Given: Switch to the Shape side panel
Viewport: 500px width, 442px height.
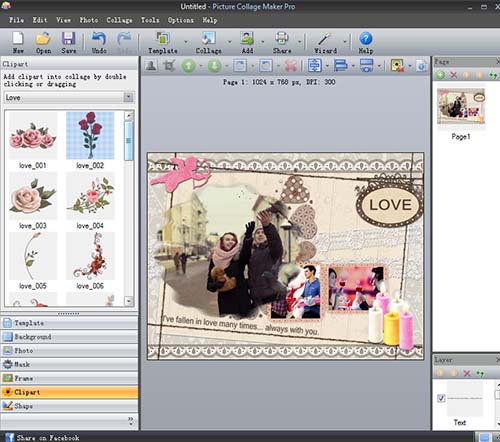Looking at the screenshot, I should [69, 406].
